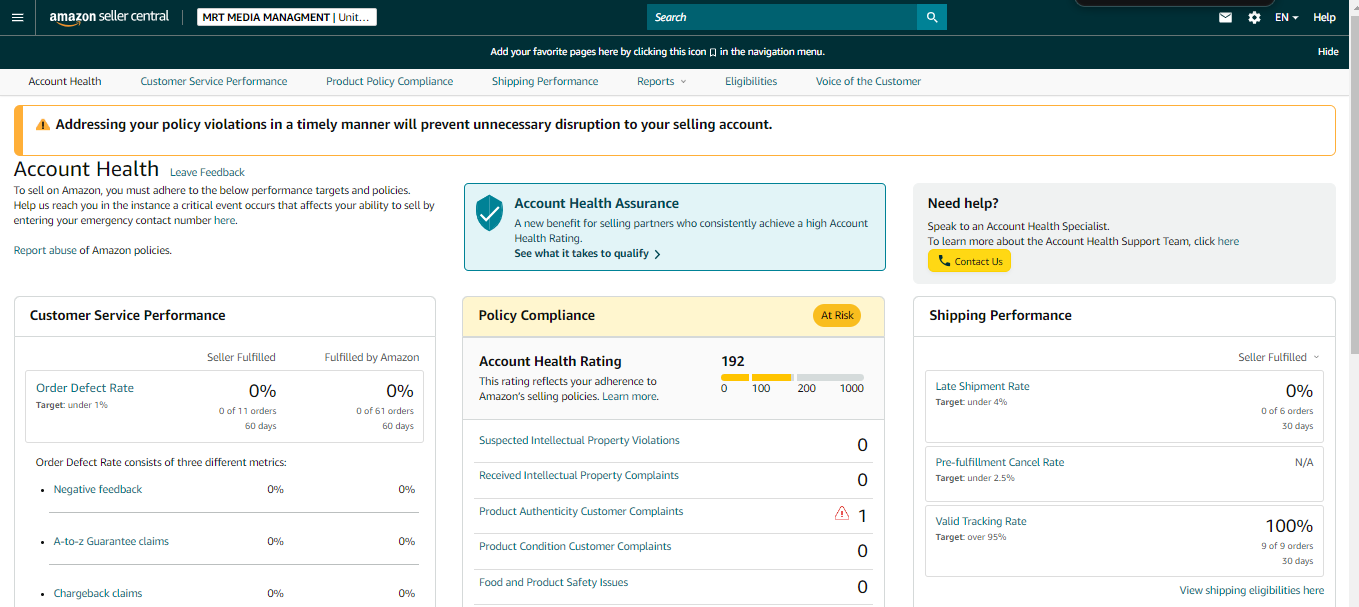
Task: Click the Valid Tracking Rate 100% value
Action: coord(1289,526)
